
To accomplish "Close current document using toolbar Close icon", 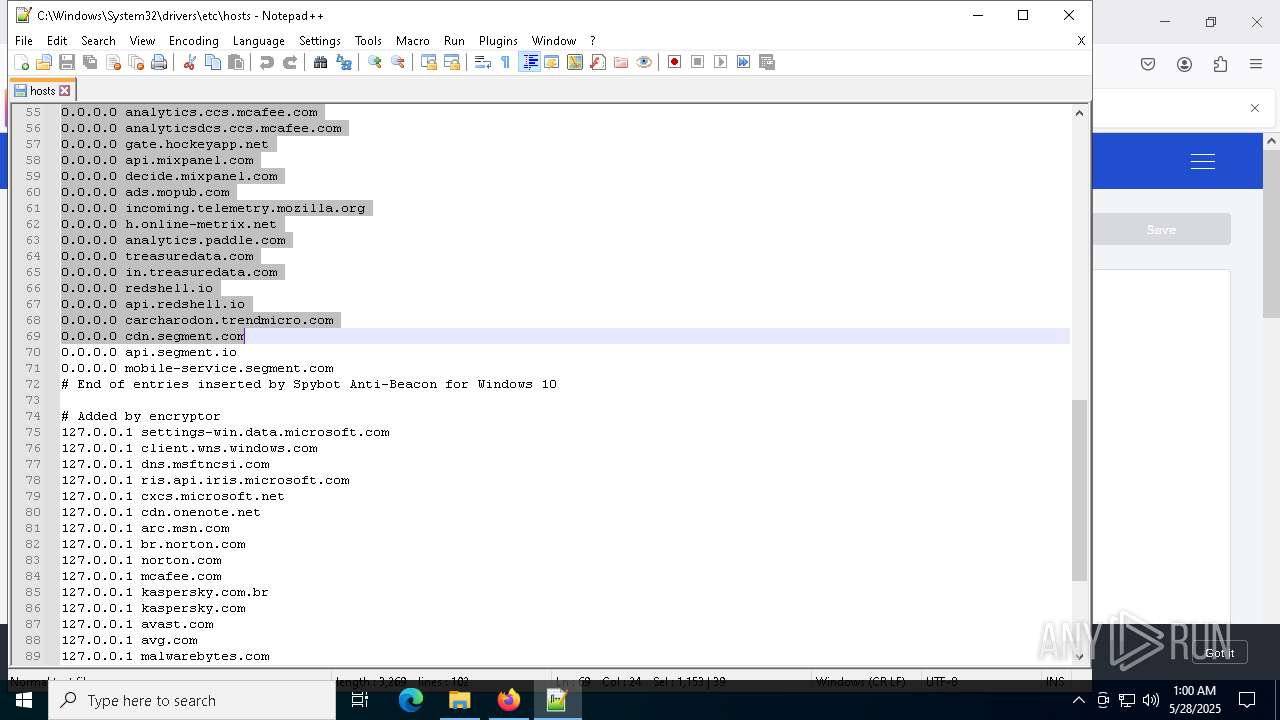I will (x=113, y=62).
